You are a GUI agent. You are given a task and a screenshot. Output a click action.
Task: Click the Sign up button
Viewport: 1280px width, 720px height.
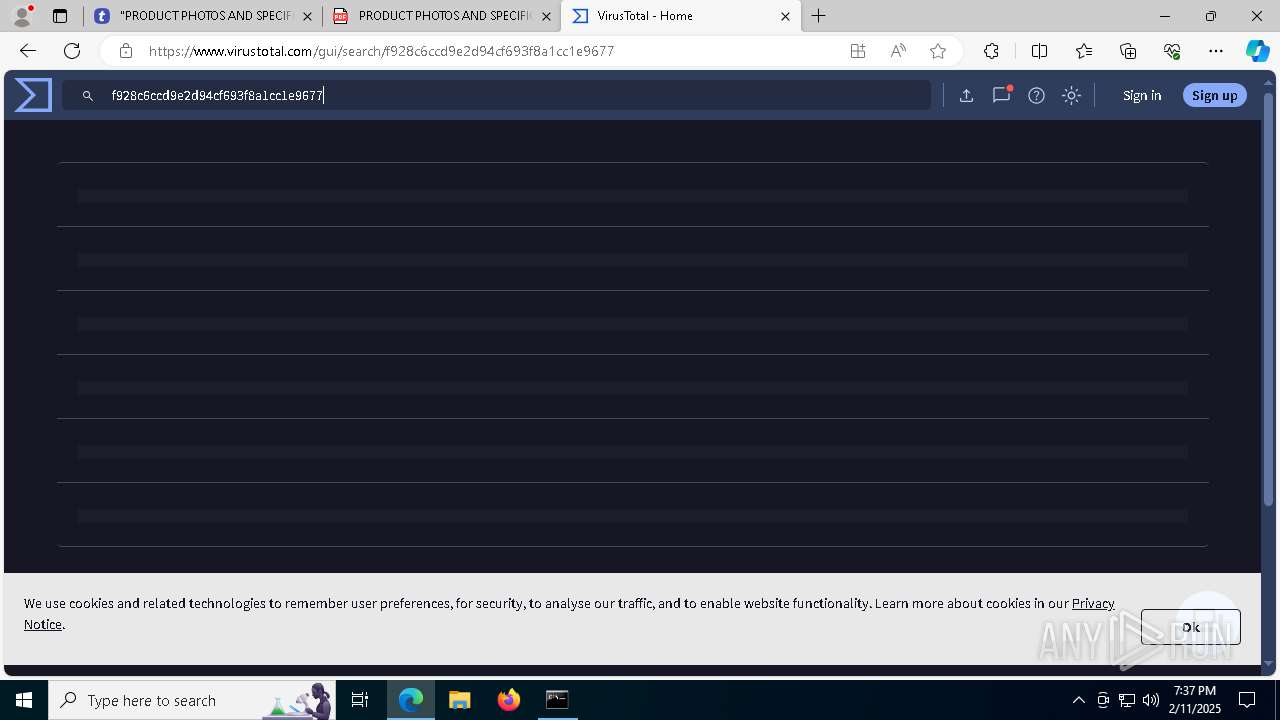[1215, 95]
